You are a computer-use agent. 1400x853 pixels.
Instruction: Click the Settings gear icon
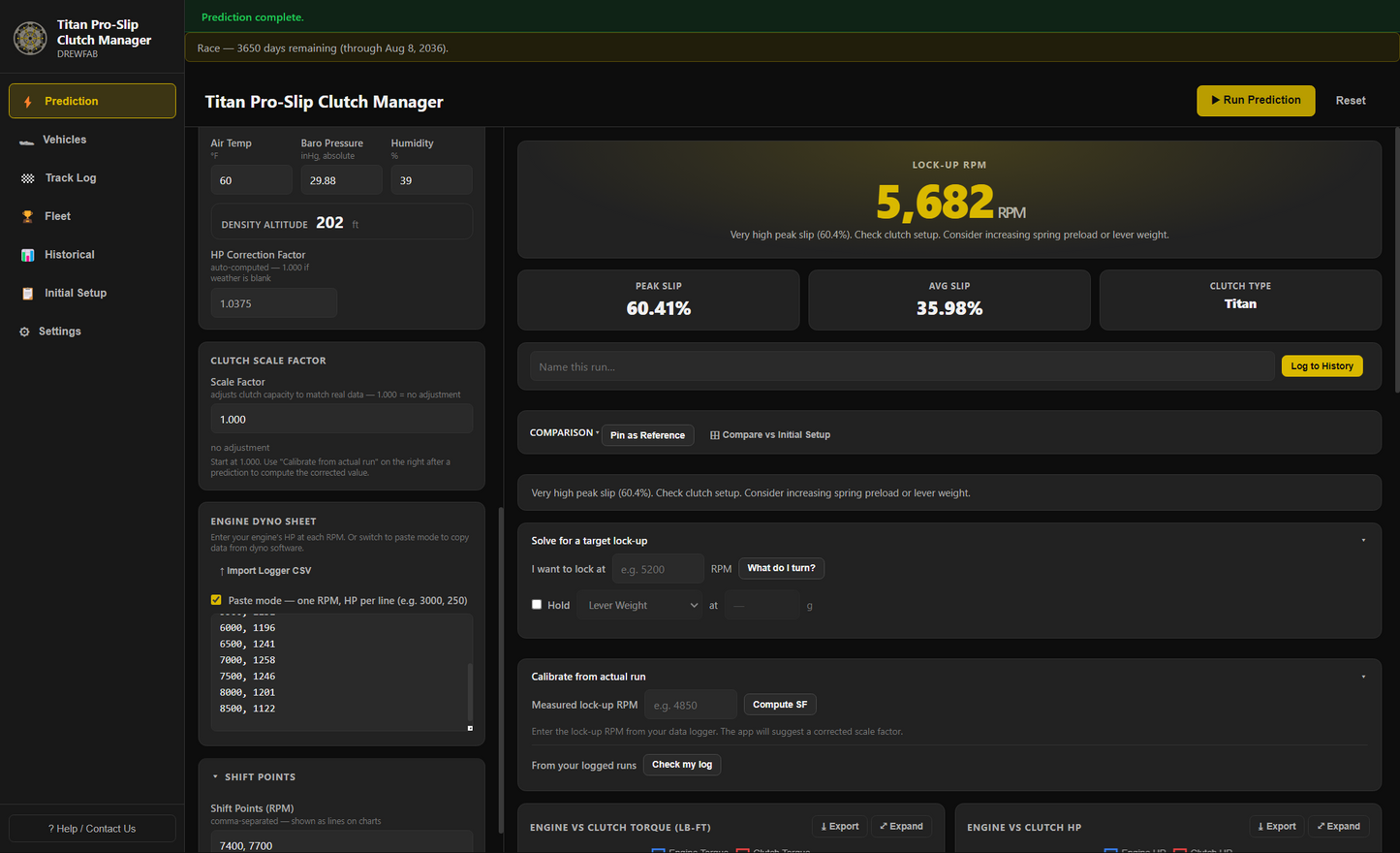[x=24, y=332]
